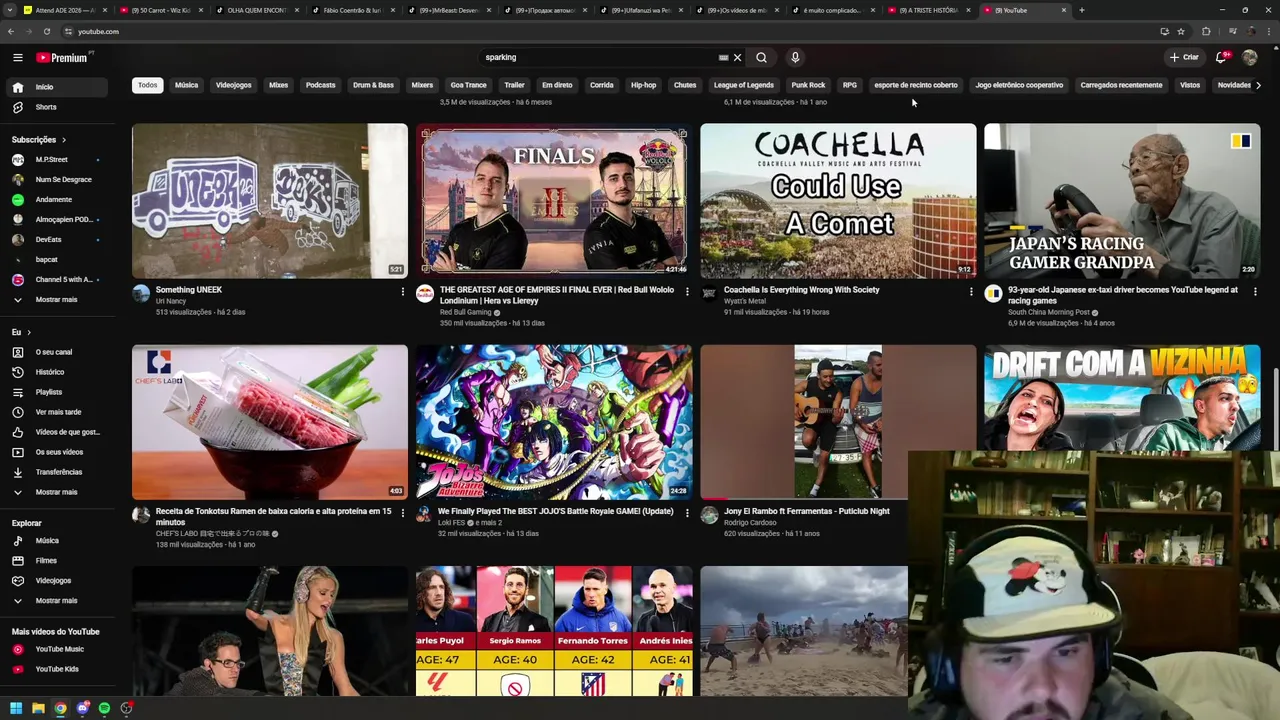Screen dimensions: 1280x720
Task: Open options menu for Age of Empires video
Action: [687, 292]
